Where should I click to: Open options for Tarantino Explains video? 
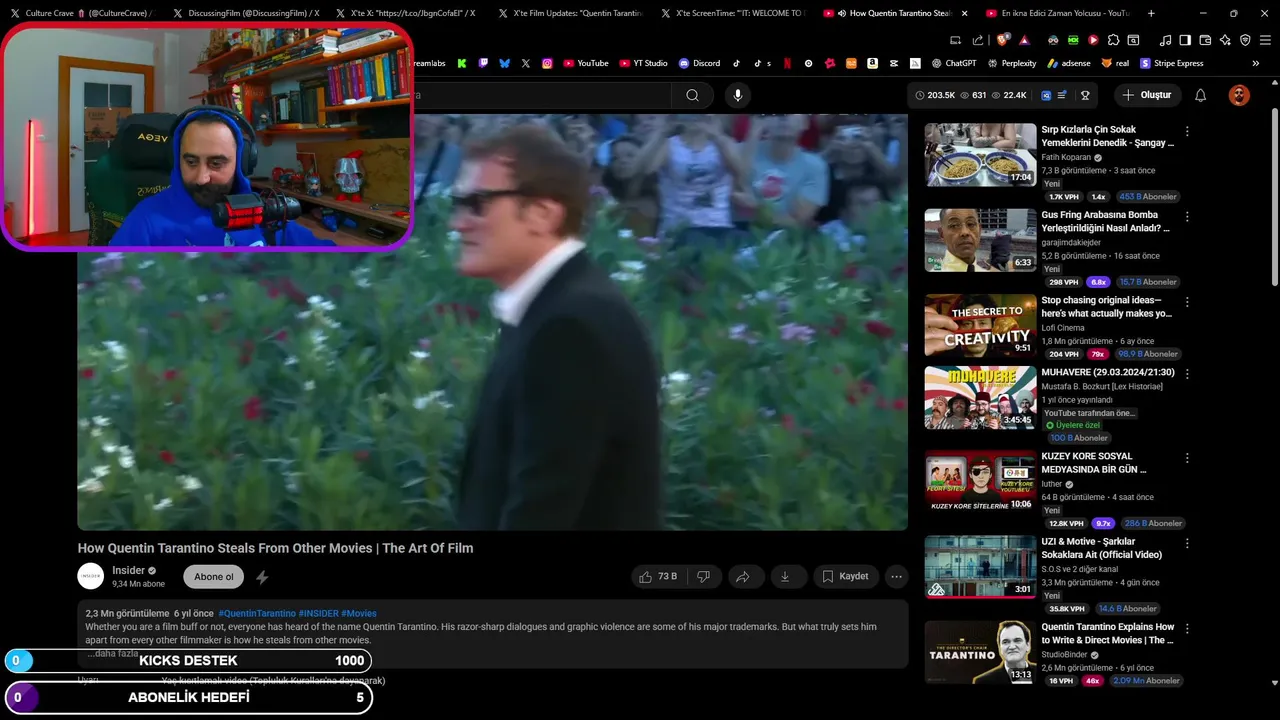click(x=1187, y=628)
